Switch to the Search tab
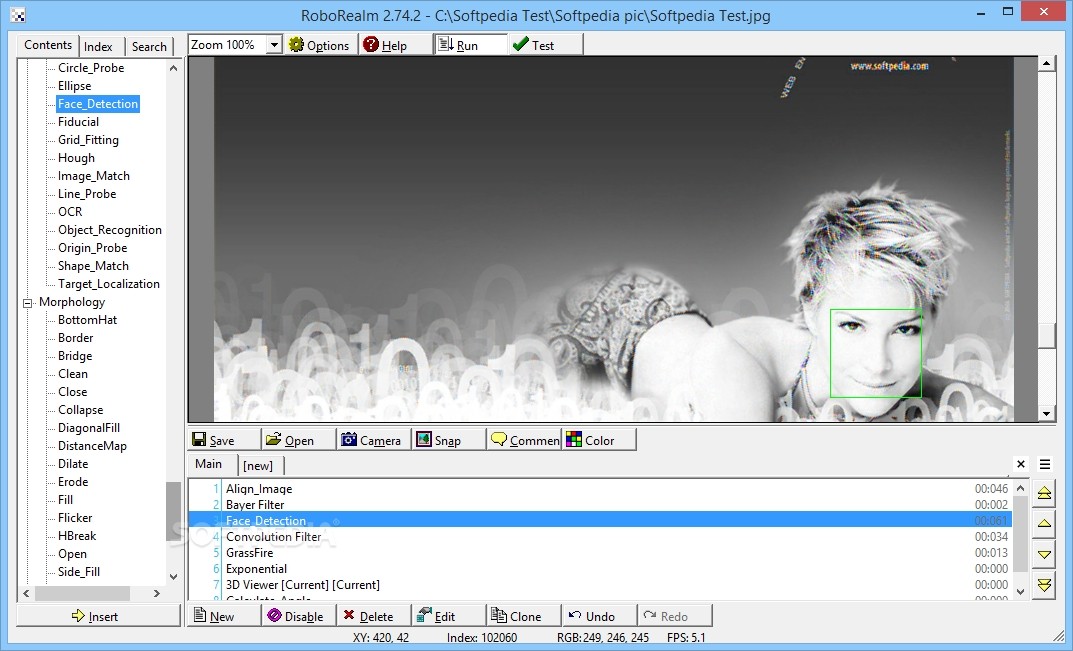The height and width of the screenshot is (651, 1073). click(149, 47)
